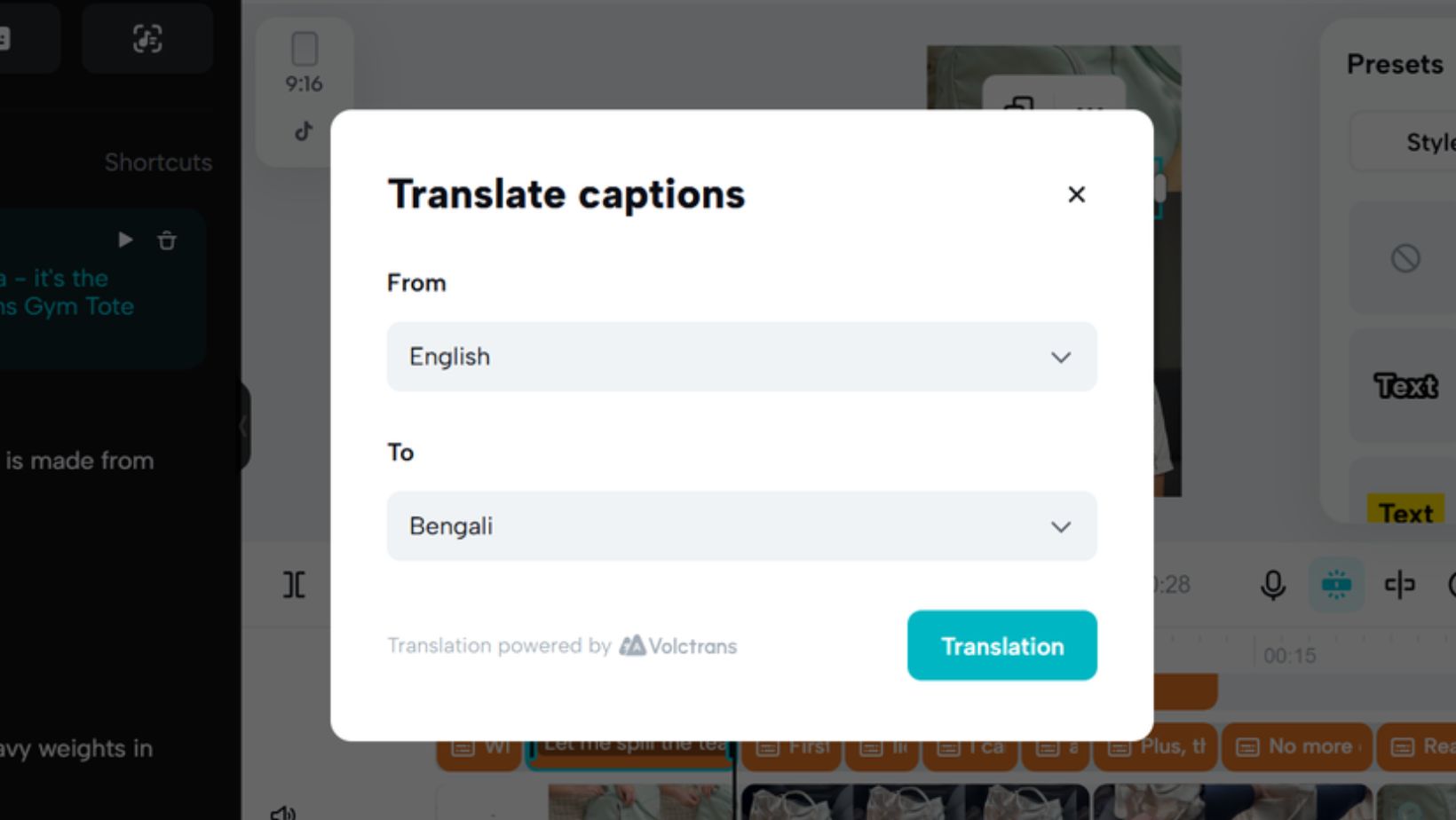
Task: Open the Shortcuts link
Action: (158, 162)
